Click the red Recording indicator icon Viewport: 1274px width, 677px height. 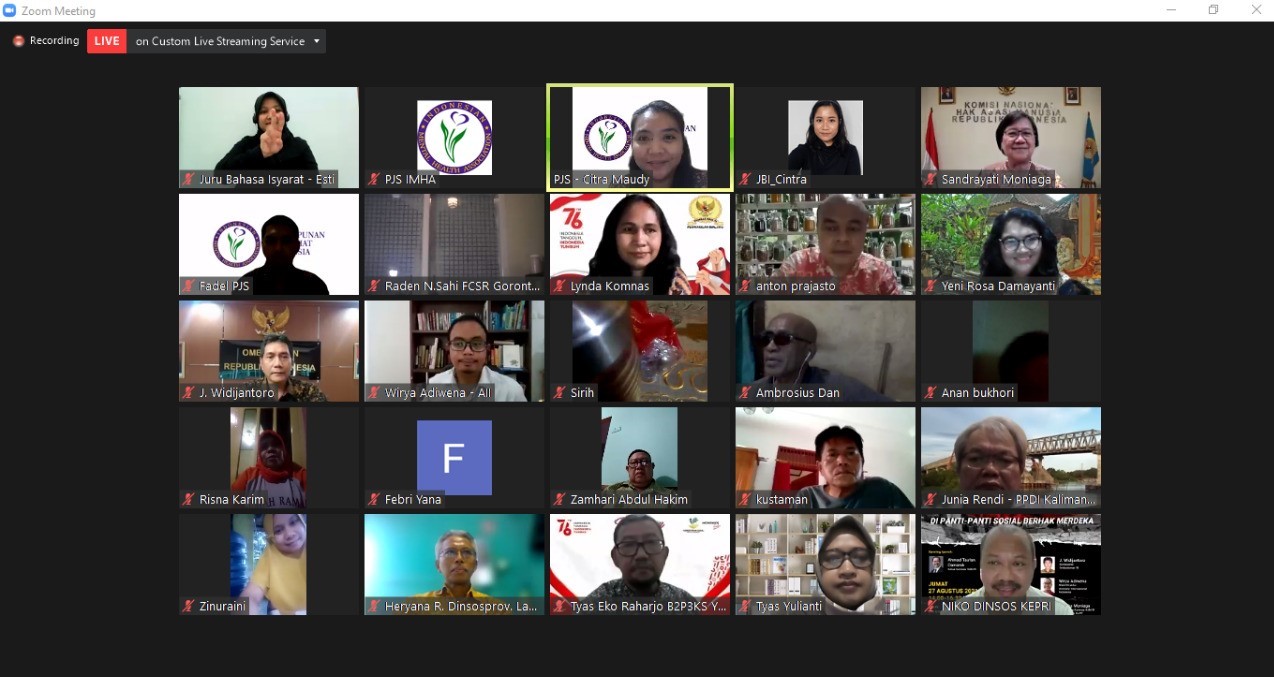coord(18,41)
